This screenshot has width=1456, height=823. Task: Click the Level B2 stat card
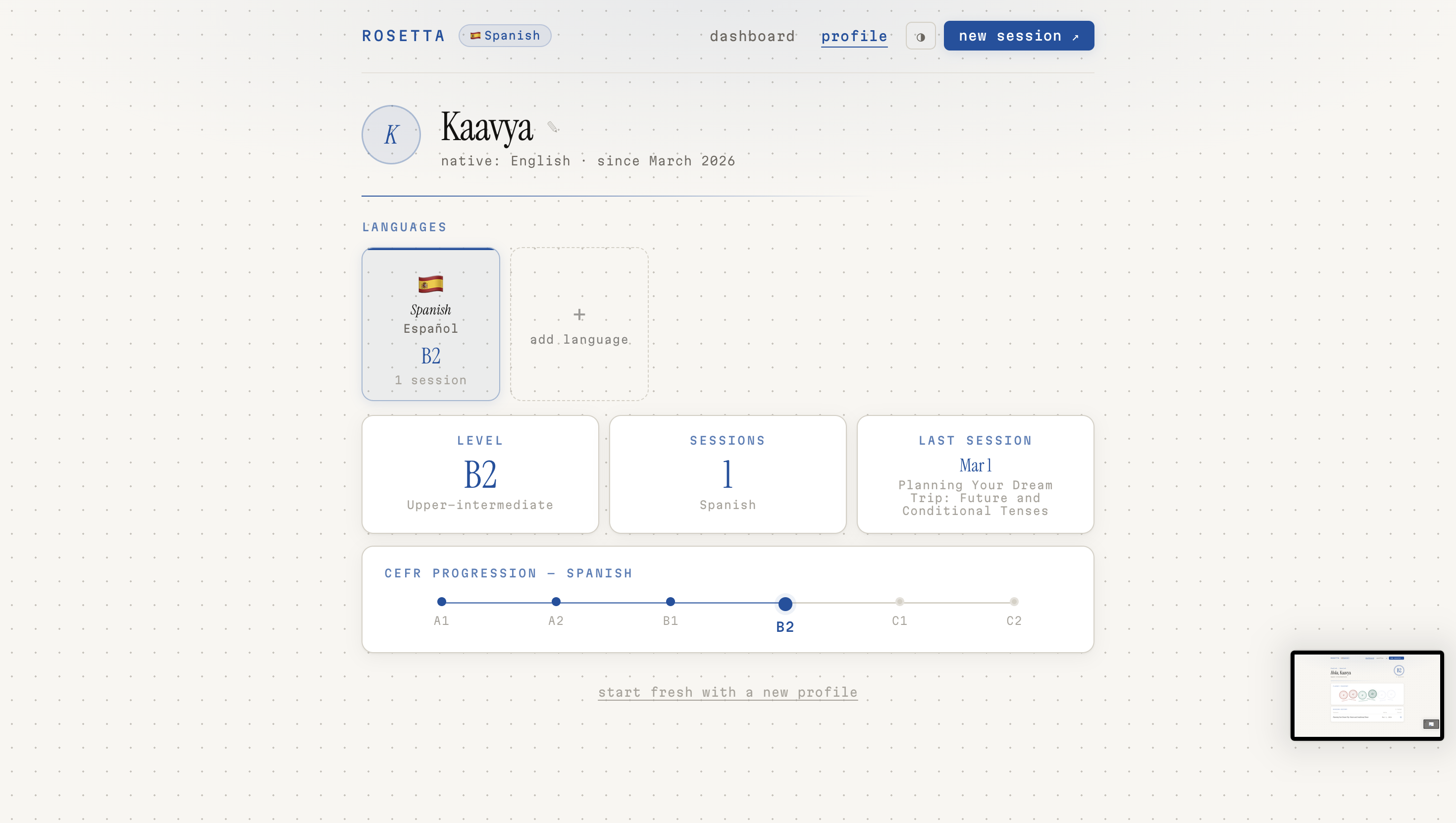[480, 475]
